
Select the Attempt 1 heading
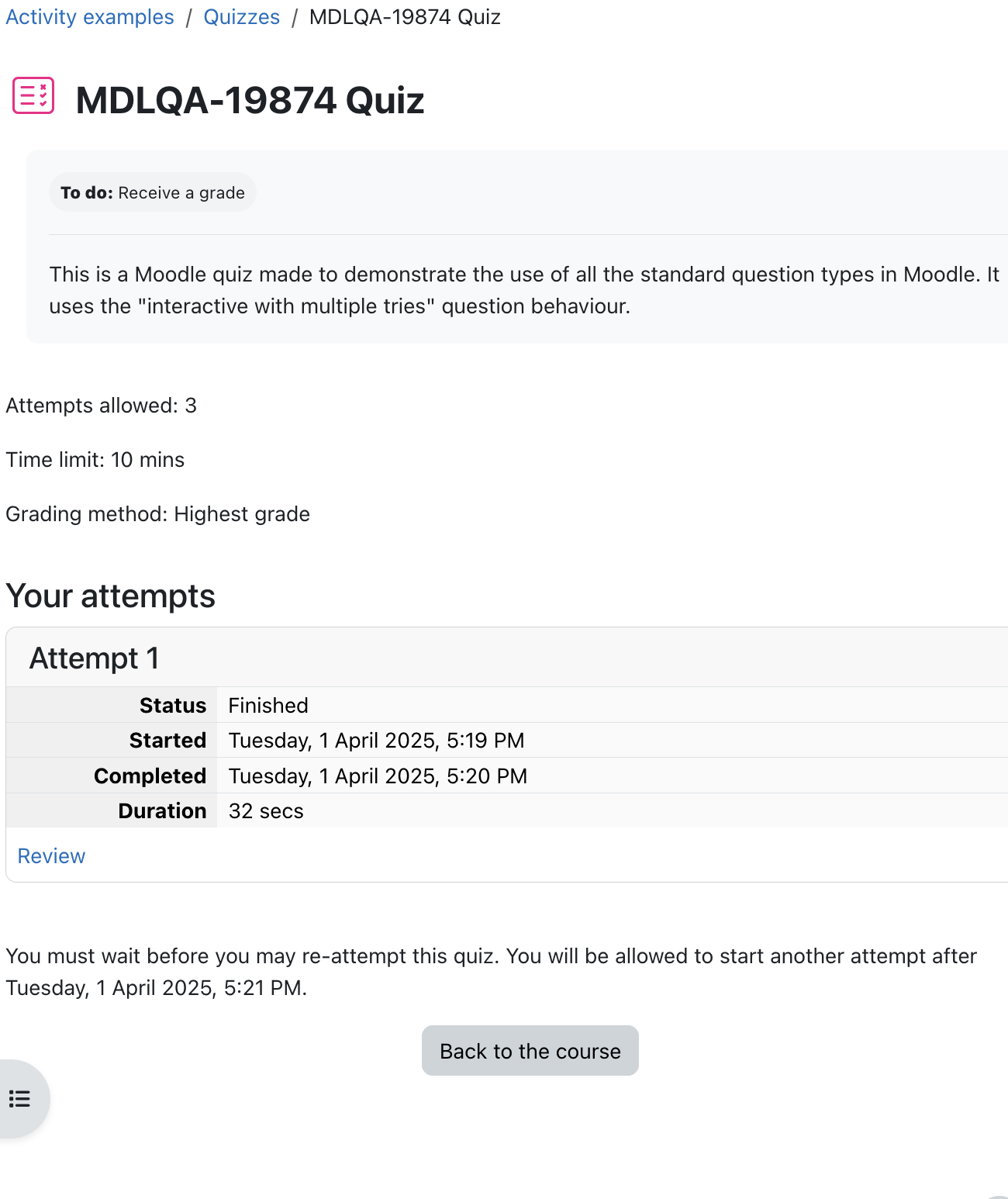tap(94, 658)
